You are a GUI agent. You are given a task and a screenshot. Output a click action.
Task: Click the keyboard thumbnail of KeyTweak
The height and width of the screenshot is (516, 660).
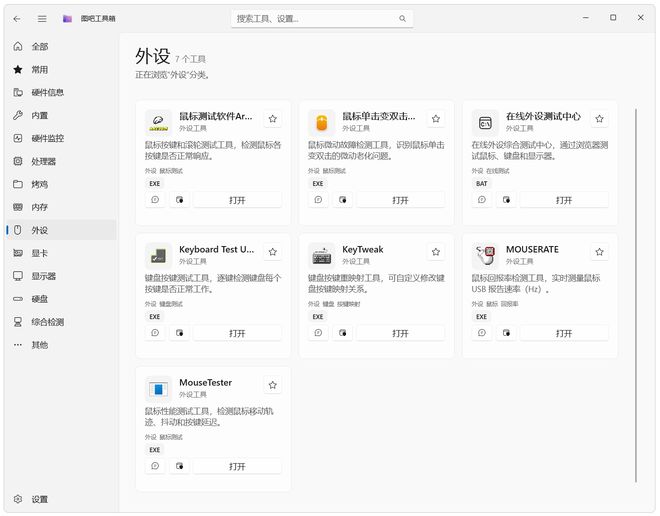point(322,256)
